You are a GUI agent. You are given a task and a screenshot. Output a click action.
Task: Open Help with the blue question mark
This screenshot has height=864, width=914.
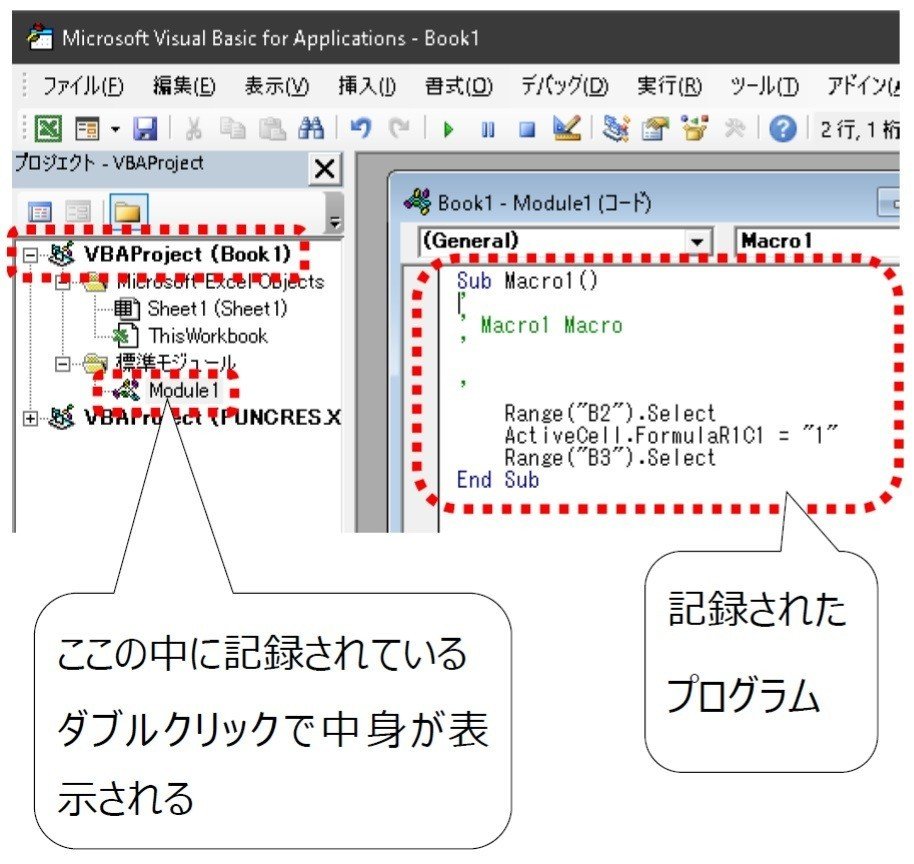pyautogui.click(x=782, y=129)
